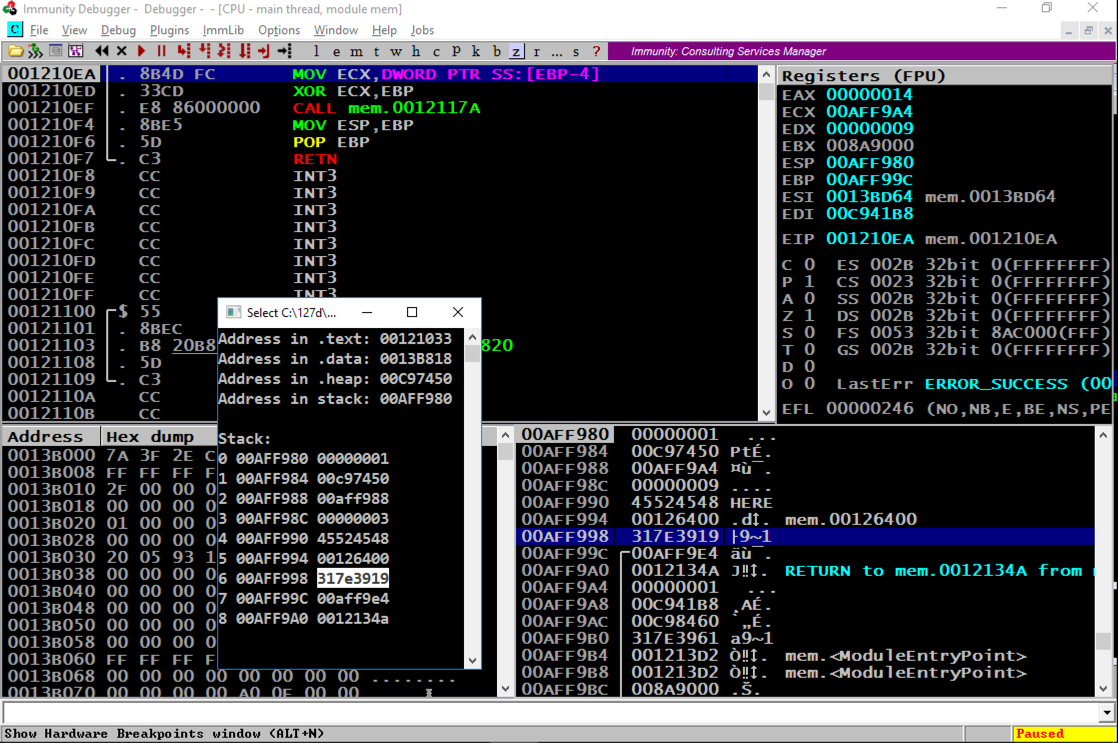Pause execution with the red pause icon

[x=161, y=51]
